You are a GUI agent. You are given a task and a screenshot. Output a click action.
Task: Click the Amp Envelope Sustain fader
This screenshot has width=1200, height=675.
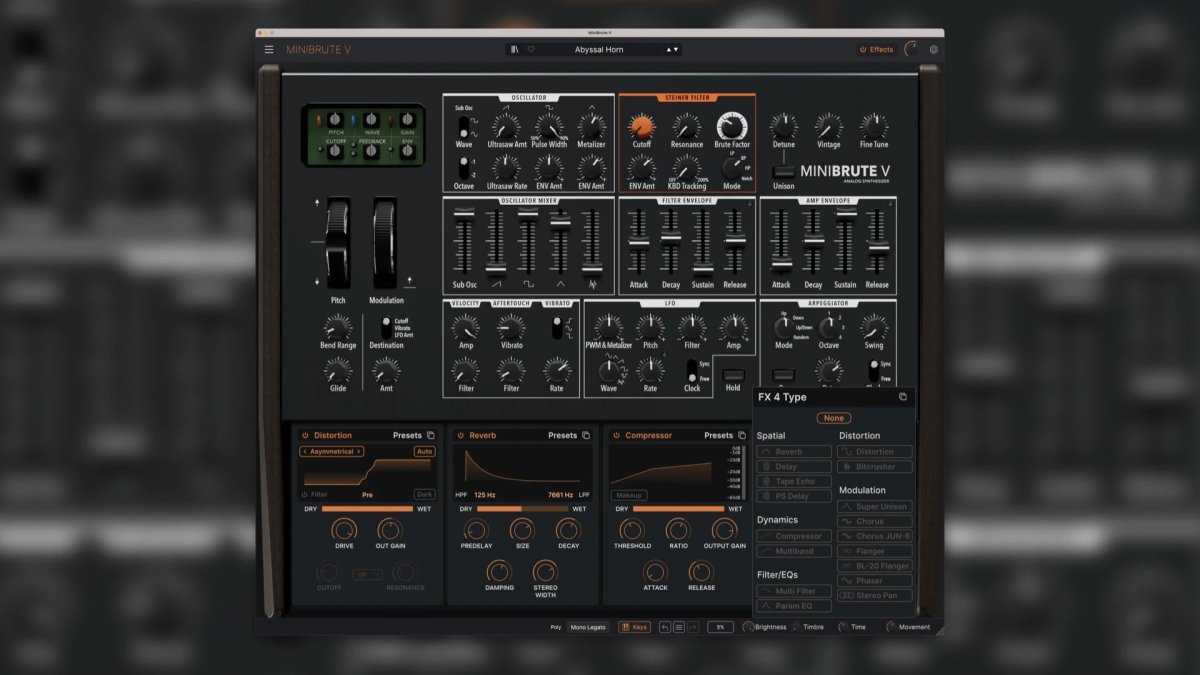point(845,216)
